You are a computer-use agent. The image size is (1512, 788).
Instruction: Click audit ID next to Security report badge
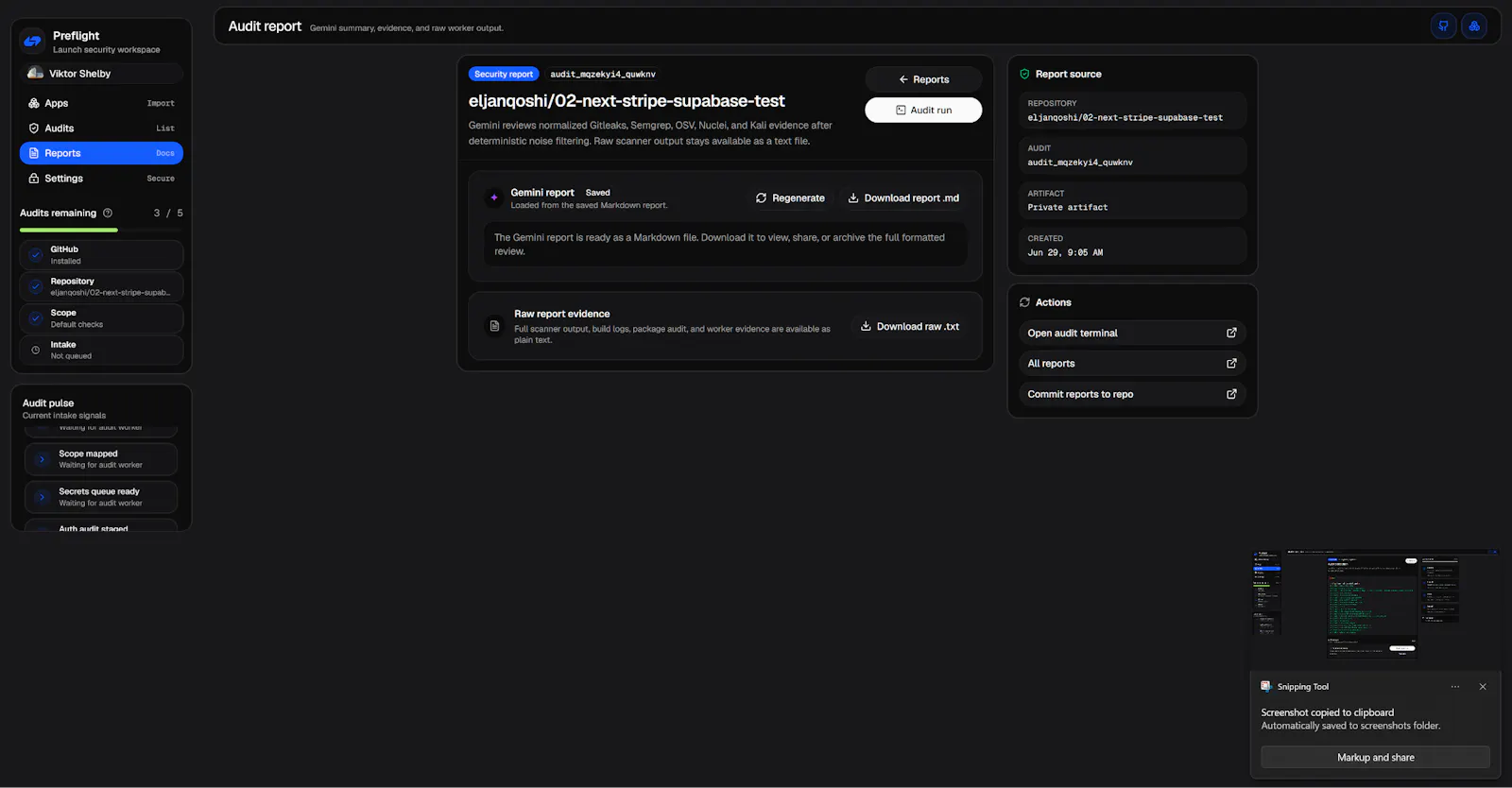click(603, 74)
